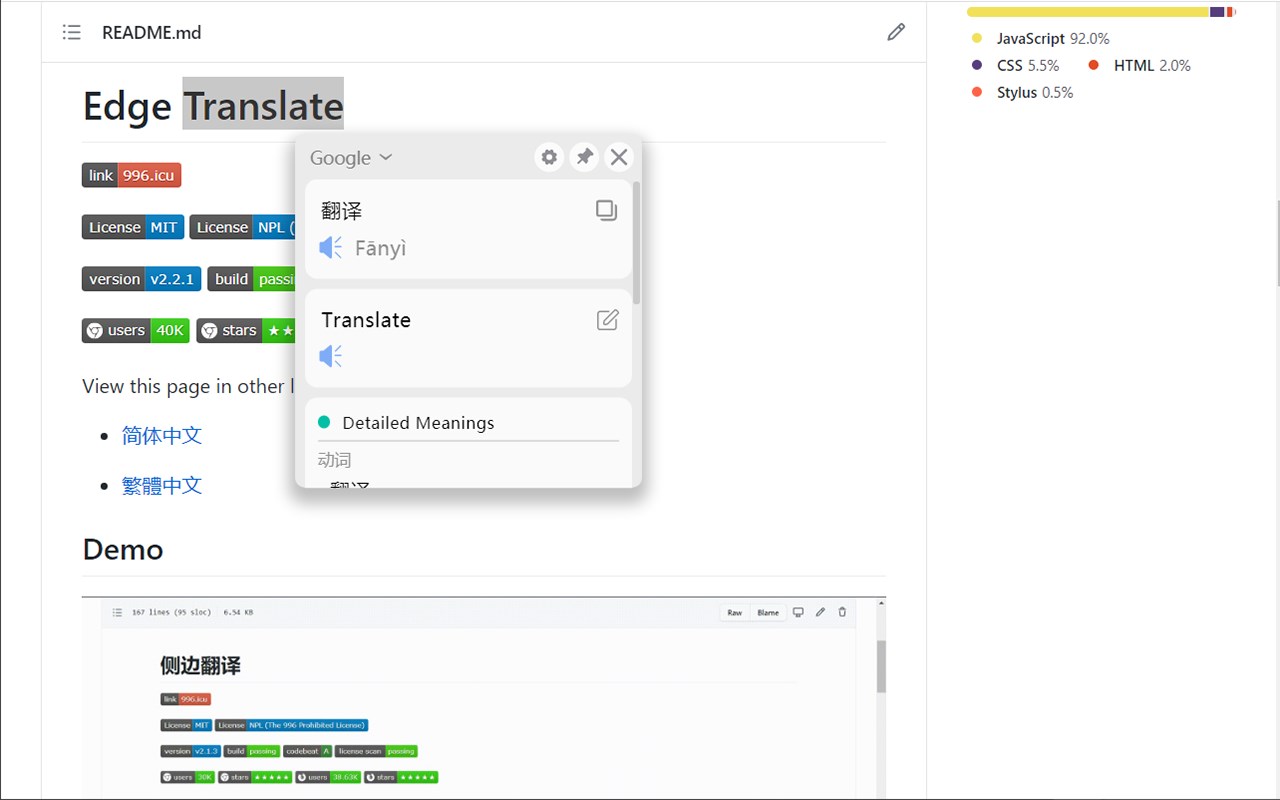Edit the original text Translate
The image size is (1280, 800).
point(607,320)
